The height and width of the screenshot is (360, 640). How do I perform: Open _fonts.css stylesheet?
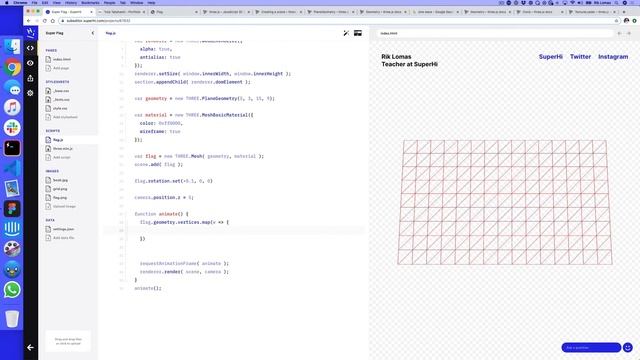click(x=61, y=100)
